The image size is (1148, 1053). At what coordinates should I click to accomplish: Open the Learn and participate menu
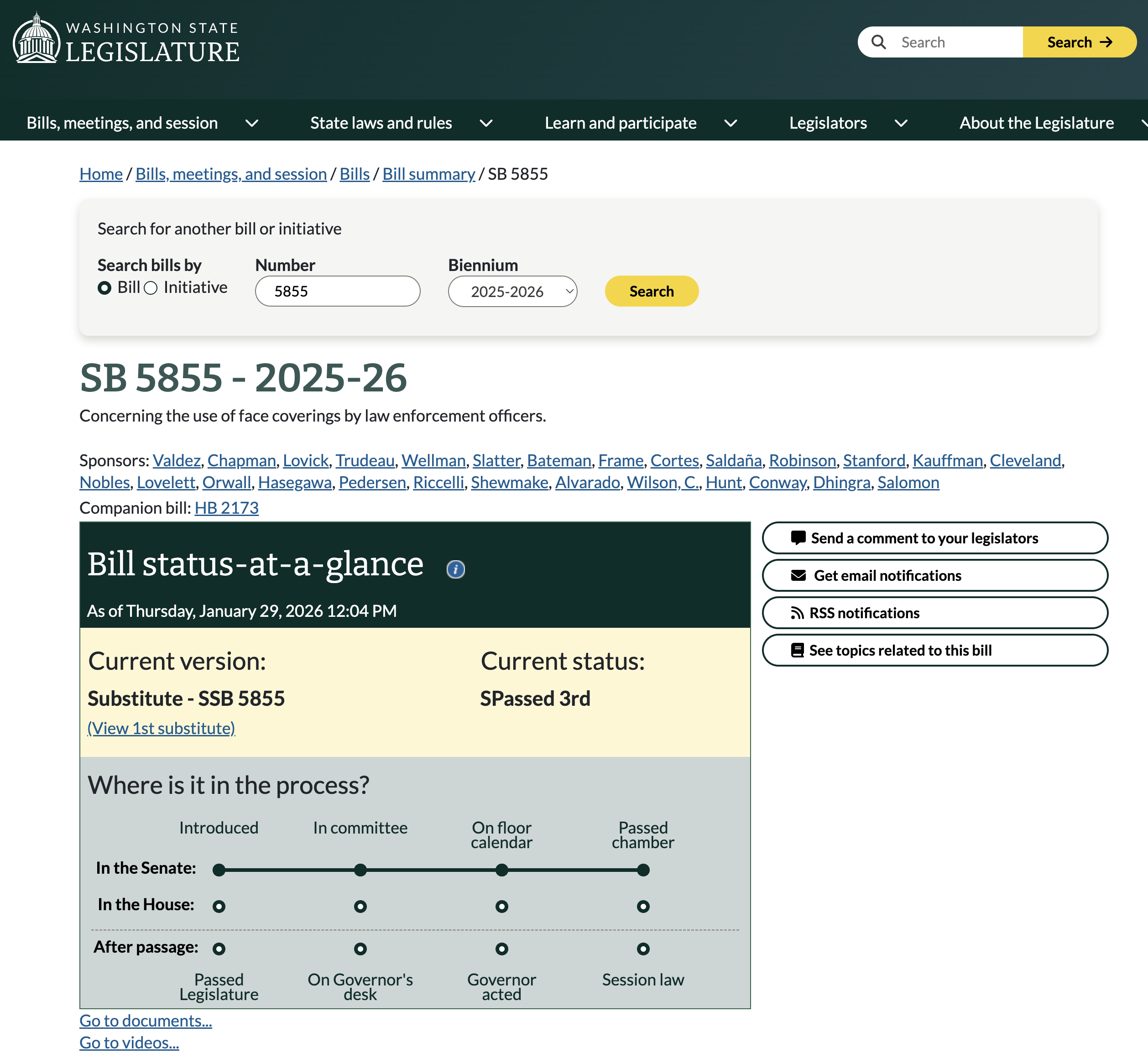(620, 123)
